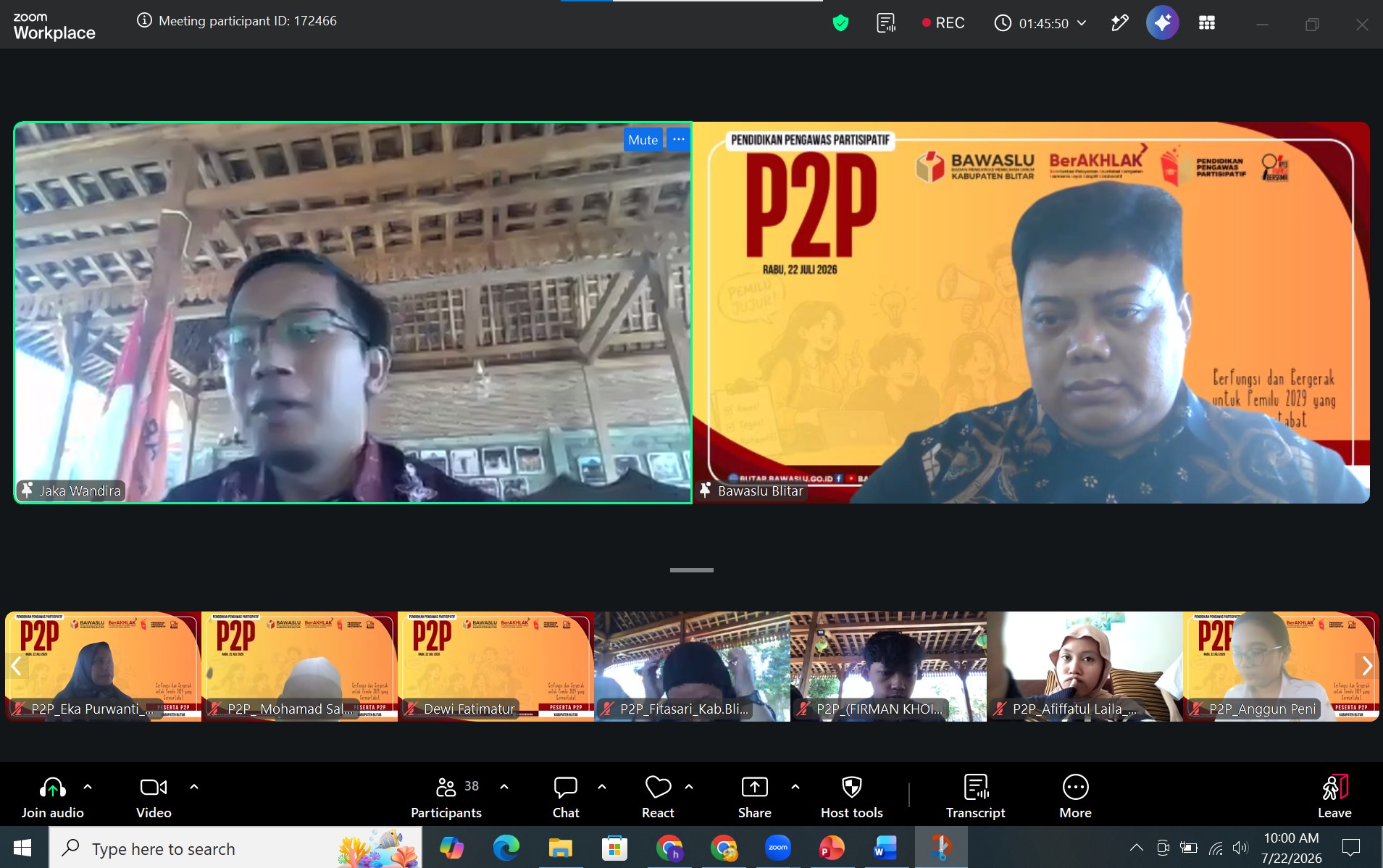
Task: Click the Share screen button
Action: click(x=754, y=797)
